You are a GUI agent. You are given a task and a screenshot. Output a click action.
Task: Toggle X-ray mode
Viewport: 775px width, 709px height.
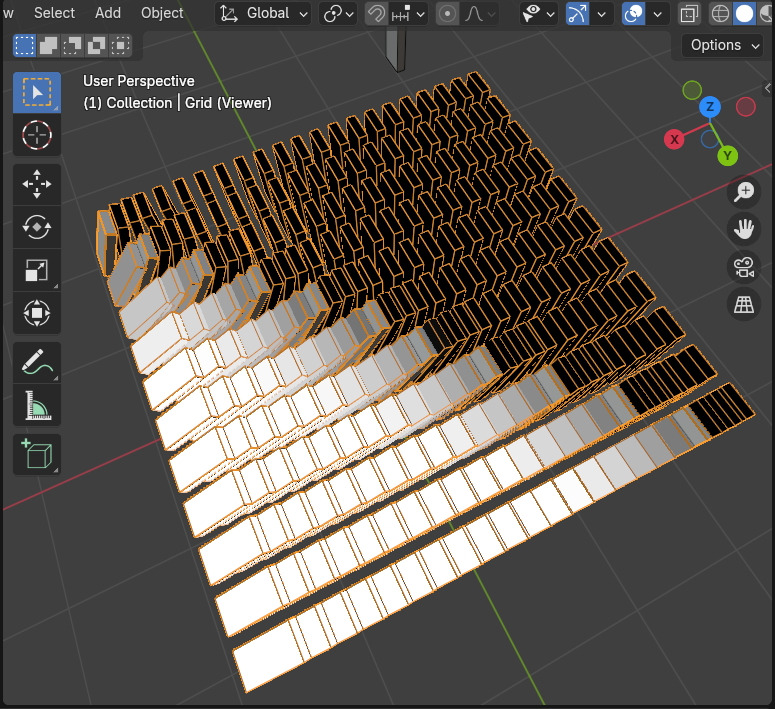pos(689,14)
